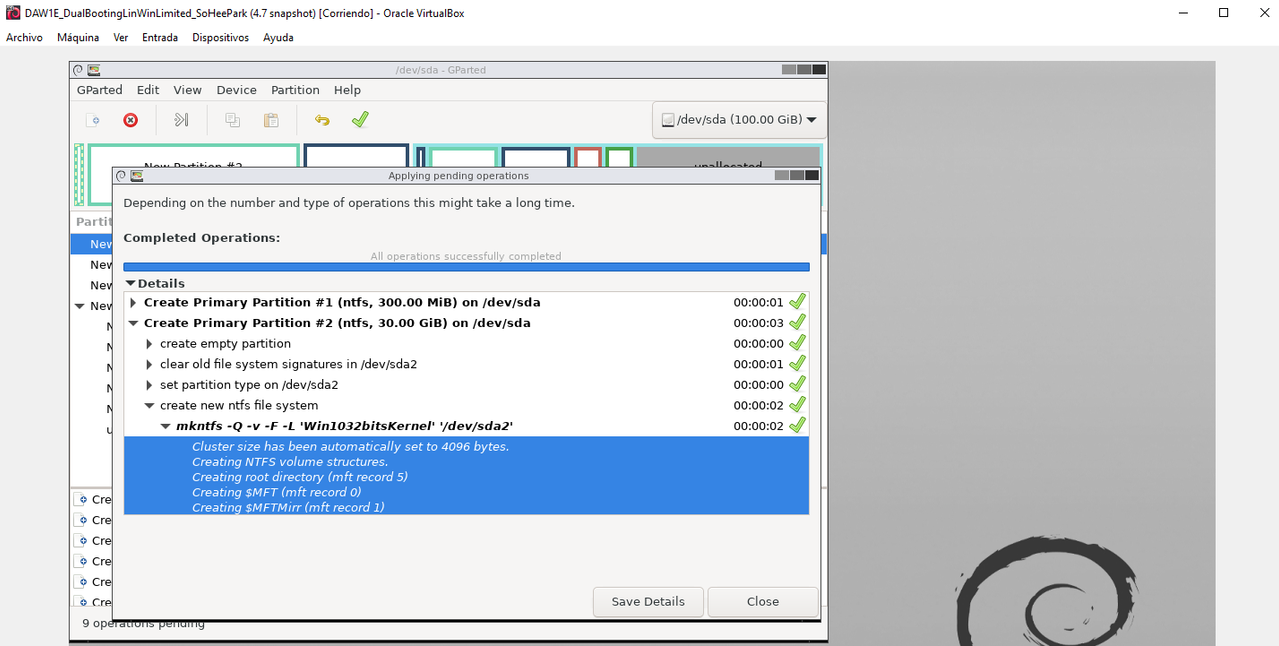Open the GParted menu
The image size is (1279, 646).
[99, 90]
